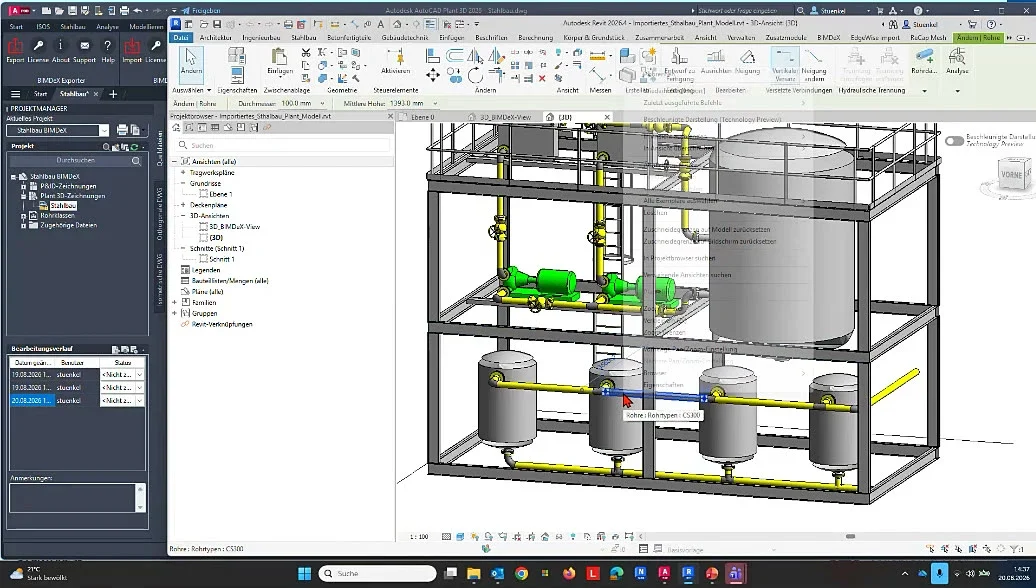Open the Chrome taskbar icon
The image size is (1036, 588).
pos(521,573)
